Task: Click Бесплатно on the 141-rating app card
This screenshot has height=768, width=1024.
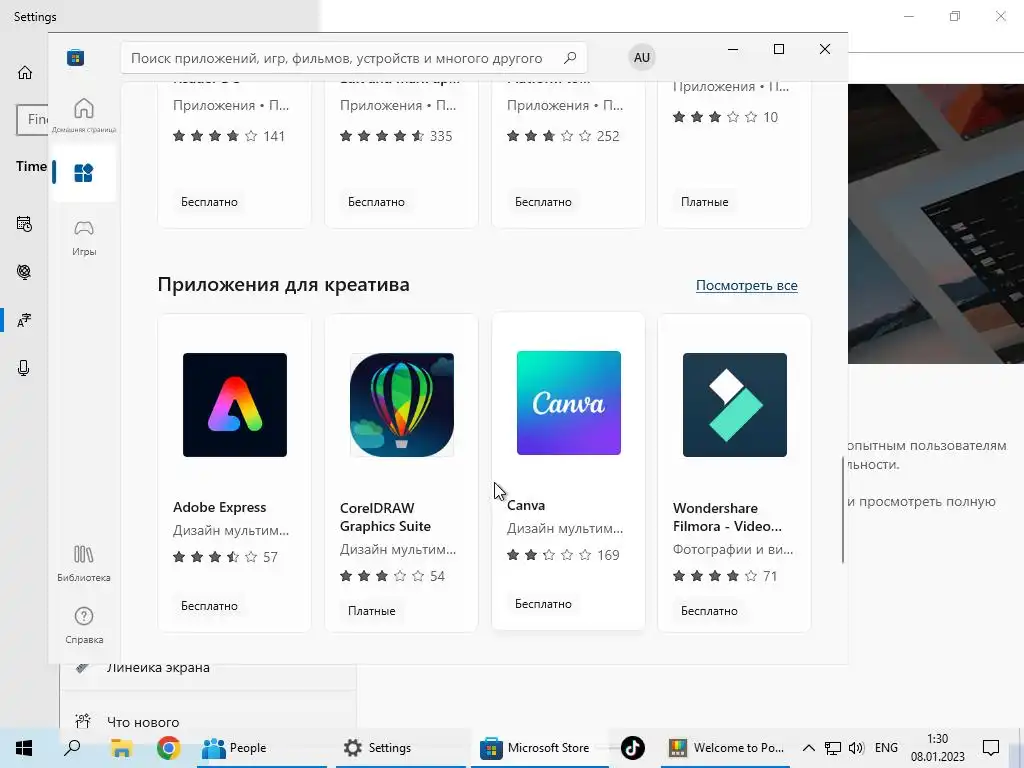Action: click(x=209, y=202)
